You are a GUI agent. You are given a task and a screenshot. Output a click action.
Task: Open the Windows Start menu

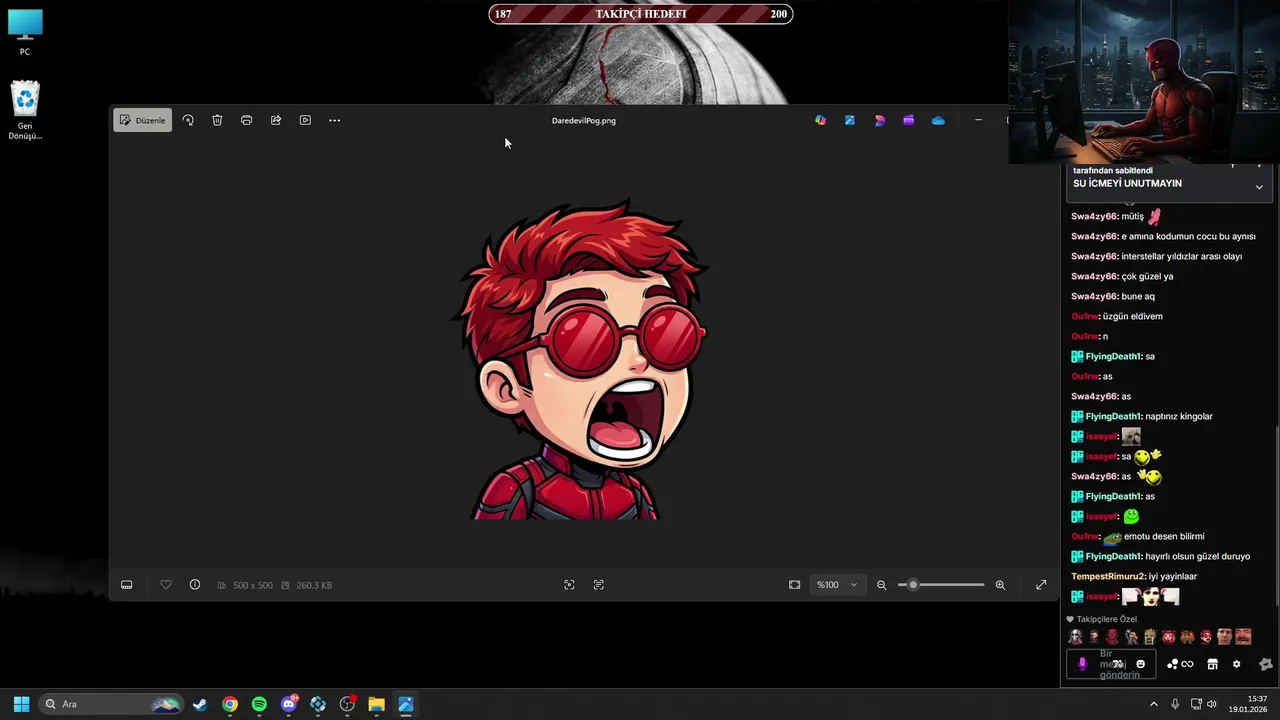pyautogui.click(x=21, y=704)
